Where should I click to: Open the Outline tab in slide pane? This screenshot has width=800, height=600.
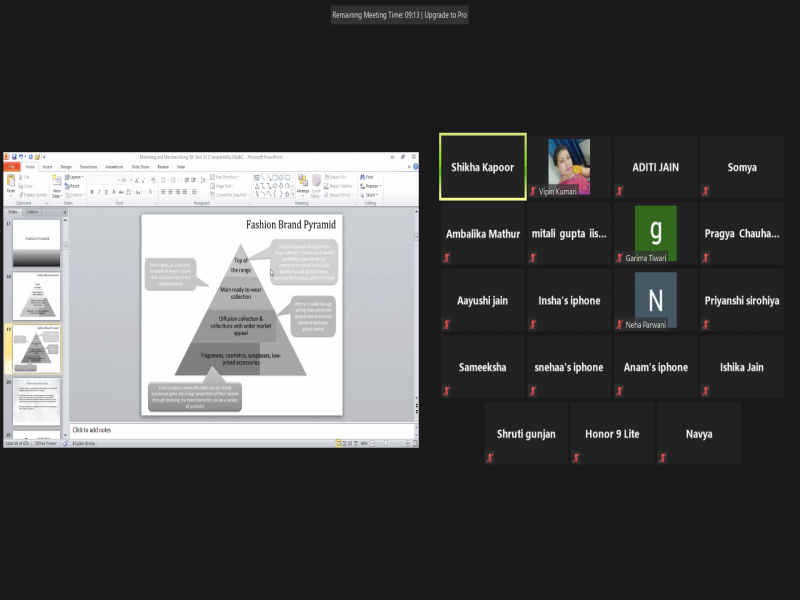click(33, 212)
